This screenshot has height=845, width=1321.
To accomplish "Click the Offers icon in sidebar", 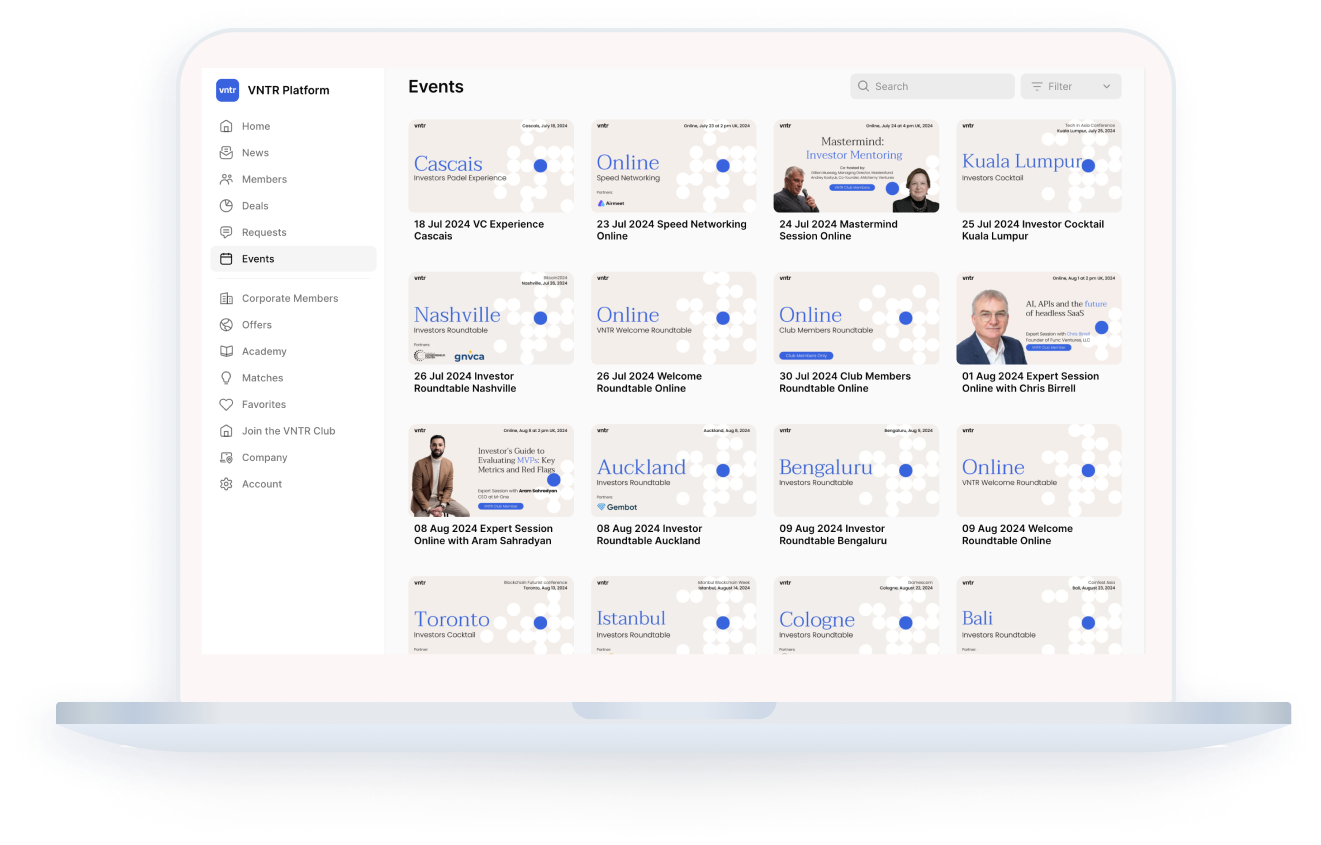I will tap(226, 325).
